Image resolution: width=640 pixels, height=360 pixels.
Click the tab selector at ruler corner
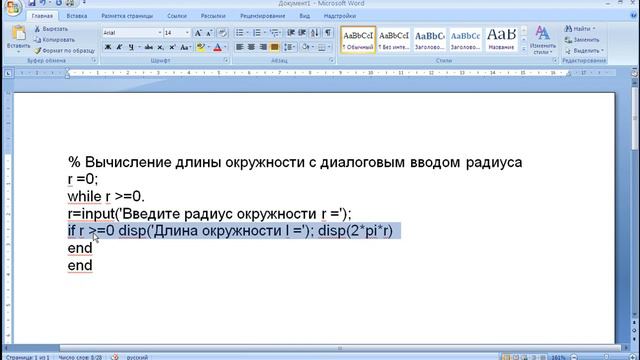pos(8,73)
